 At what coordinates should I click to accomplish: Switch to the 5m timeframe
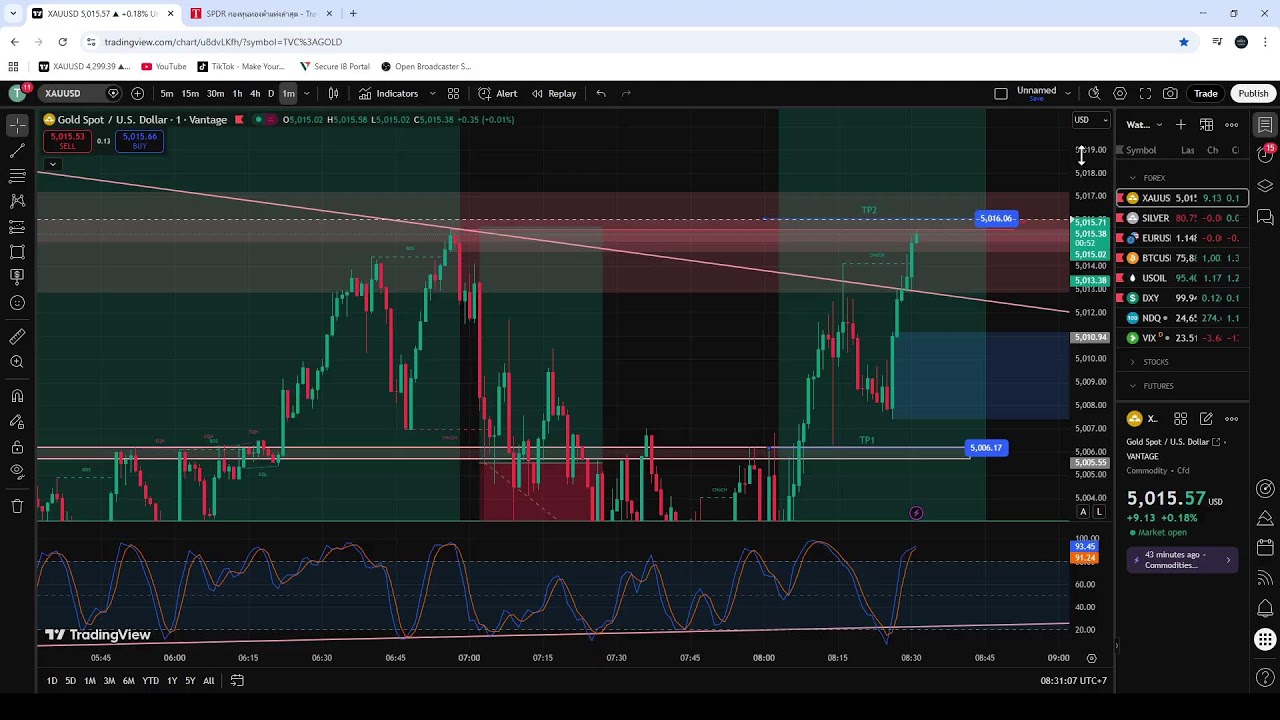[167, 93]
